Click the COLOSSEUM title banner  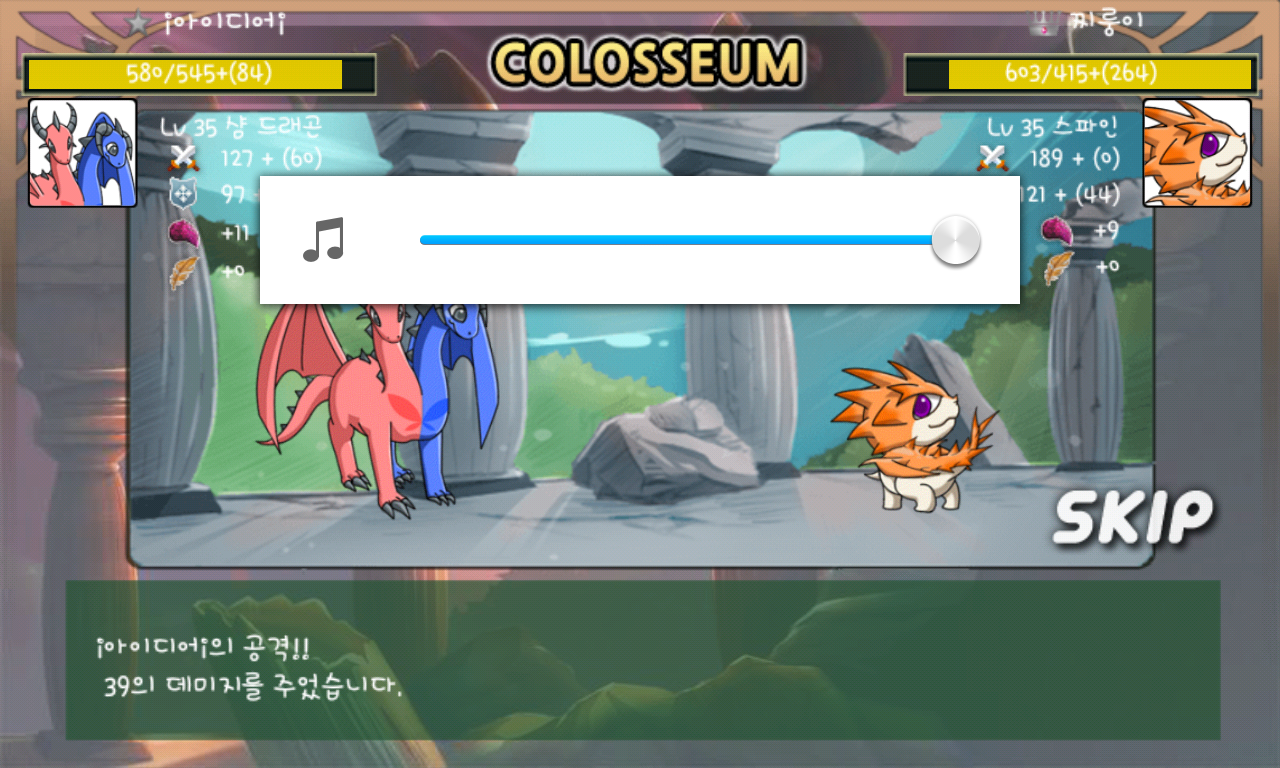[647, 63]
